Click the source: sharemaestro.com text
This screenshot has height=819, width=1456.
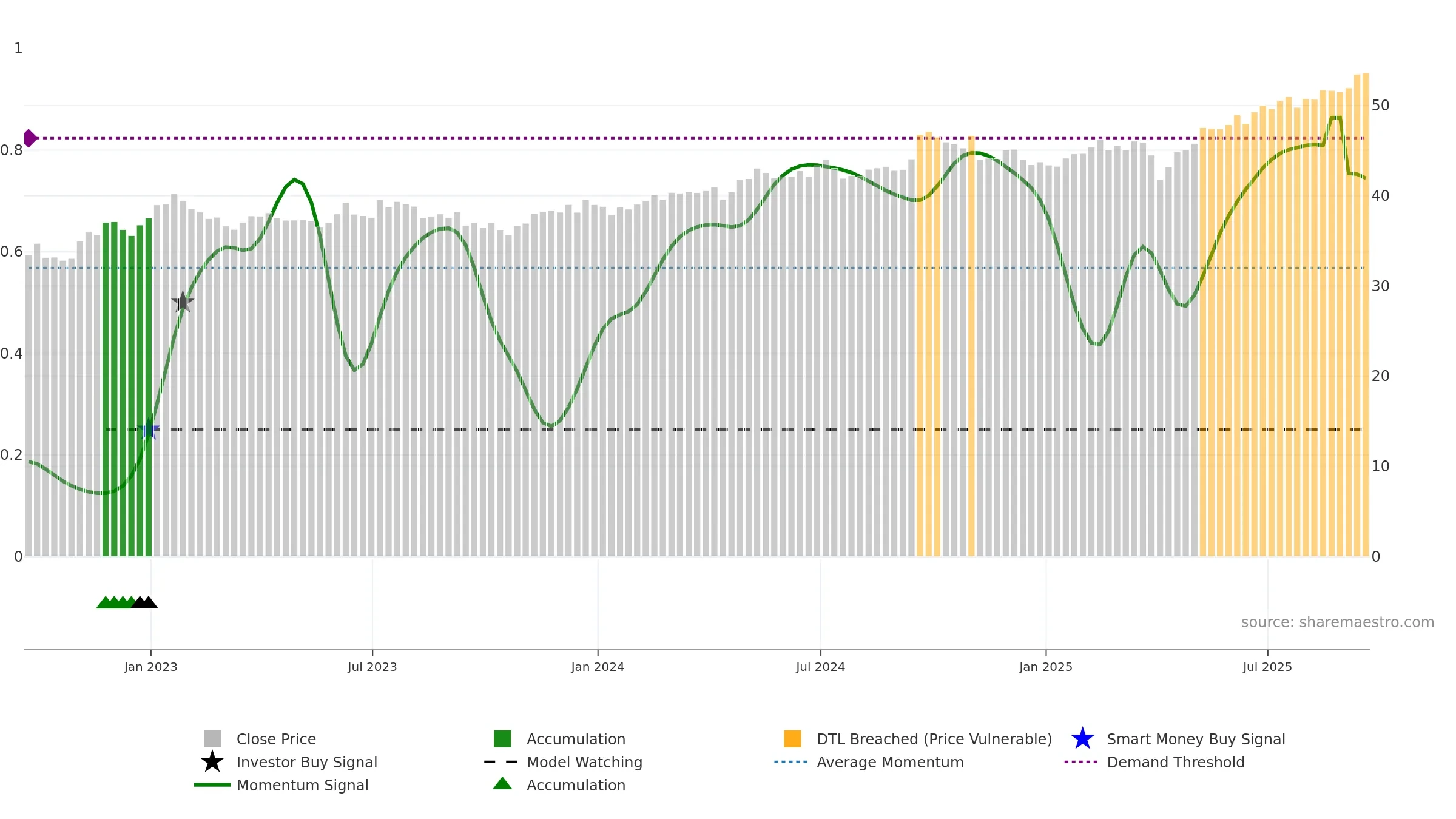(1338, 622)
